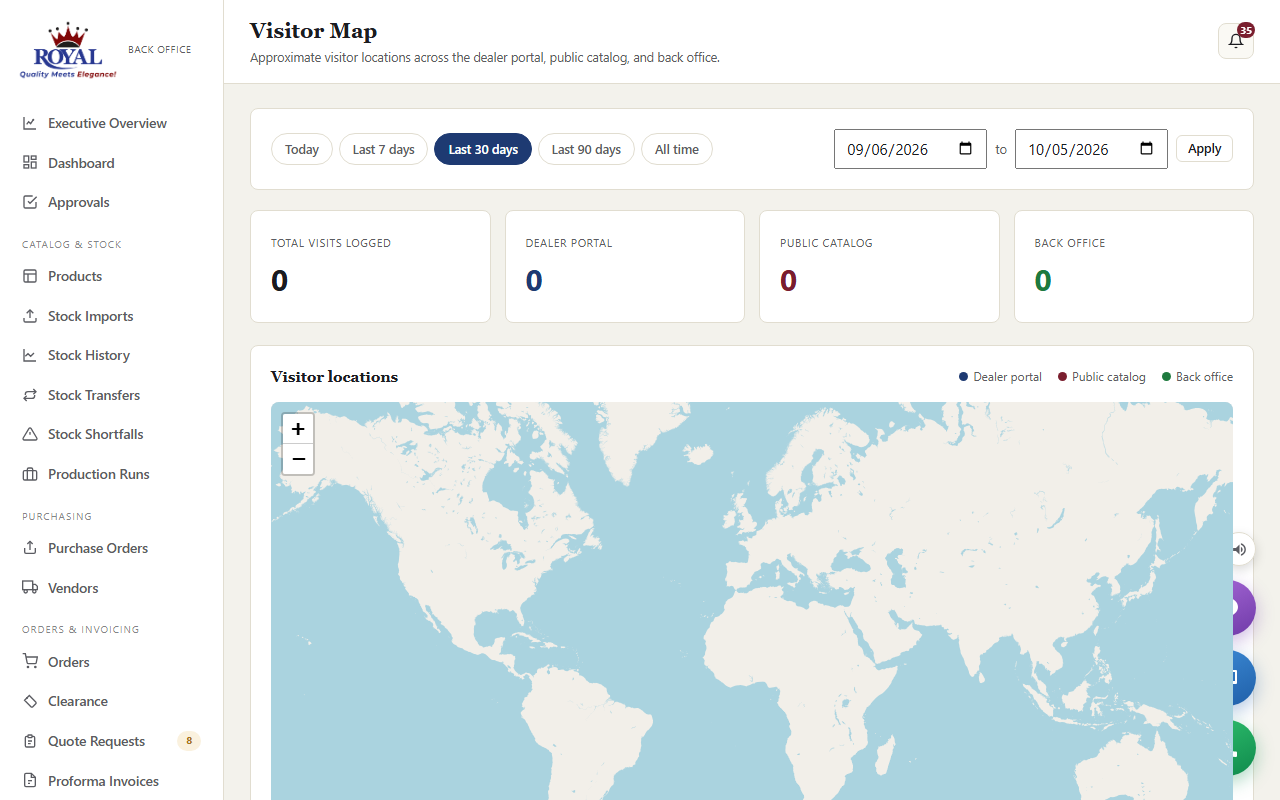
Task: Select the Last 7 days filter
Action: tap(384, 149)
